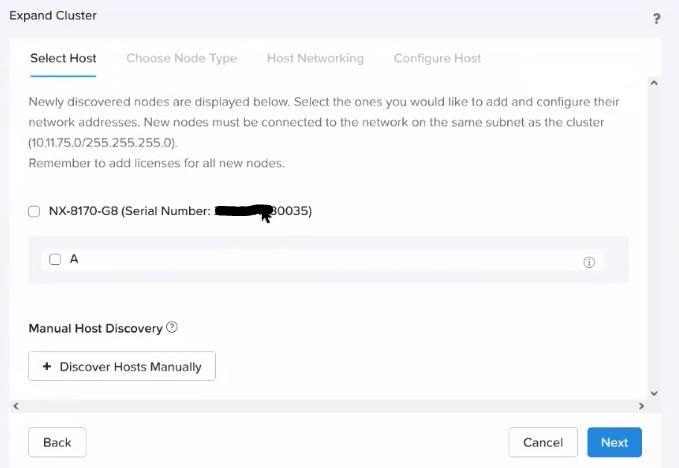
Task: Open the Manual Host Discovery help tooltip icon
Action: pyautogui.click(x=172, y=327)
